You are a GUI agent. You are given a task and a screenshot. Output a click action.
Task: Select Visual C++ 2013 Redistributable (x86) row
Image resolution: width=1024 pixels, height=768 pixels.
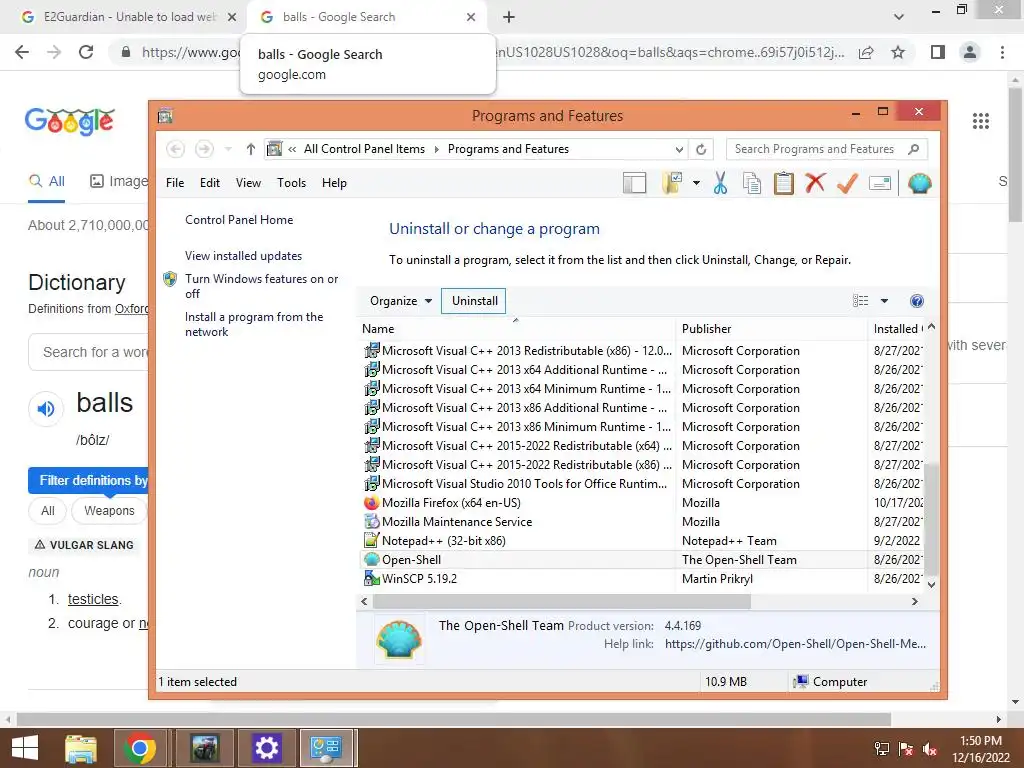(643, 351)
